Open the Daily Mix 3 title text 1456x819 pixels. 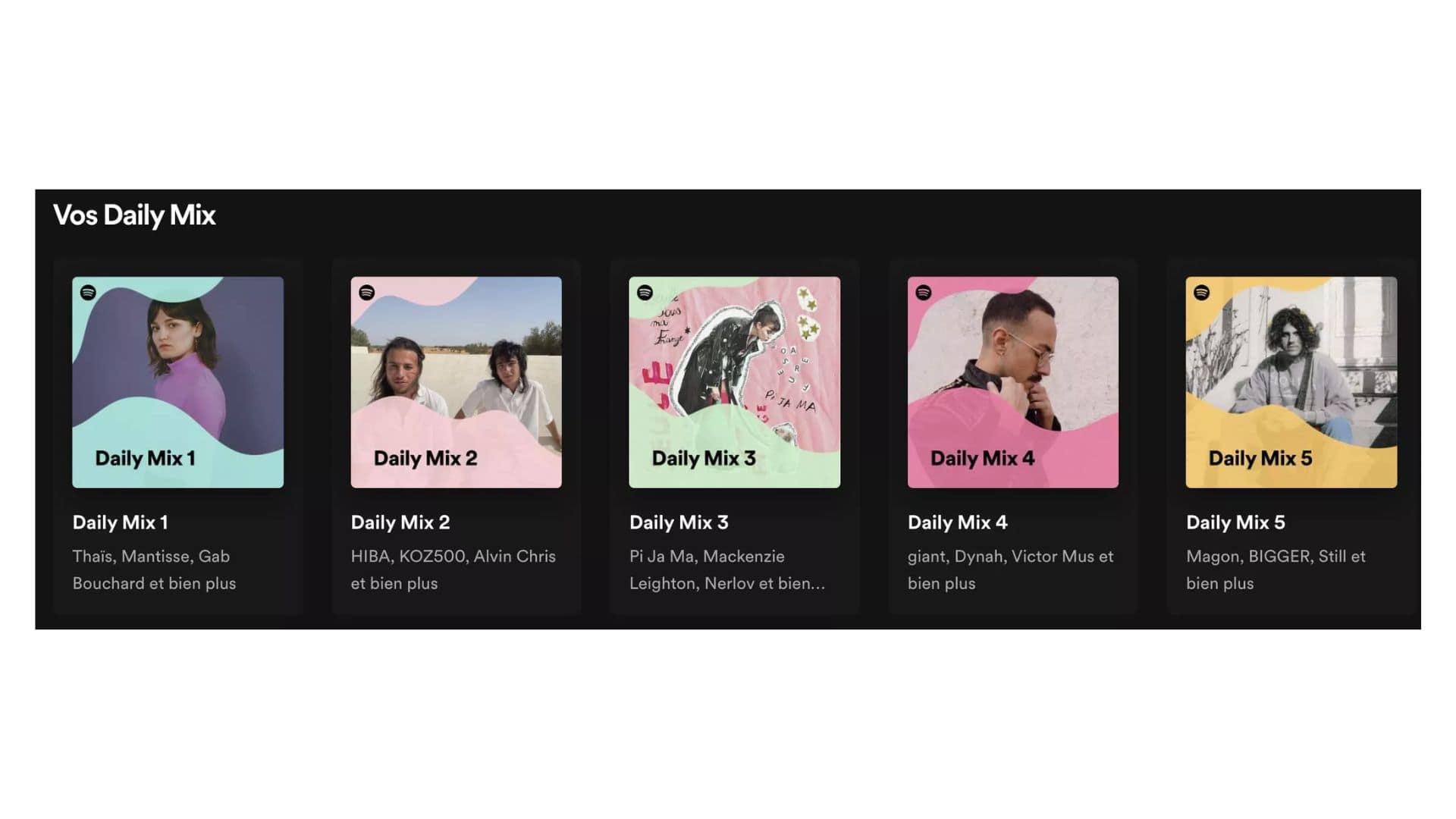coord(679,522)
